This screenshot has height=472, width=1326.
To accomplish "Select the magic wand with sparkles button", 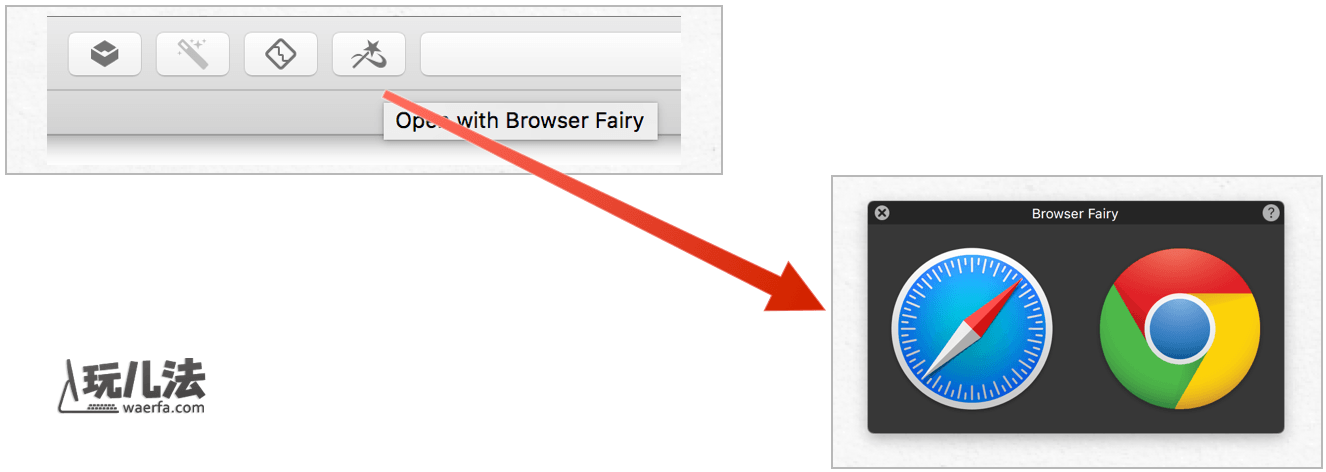I will pos(193,54).
